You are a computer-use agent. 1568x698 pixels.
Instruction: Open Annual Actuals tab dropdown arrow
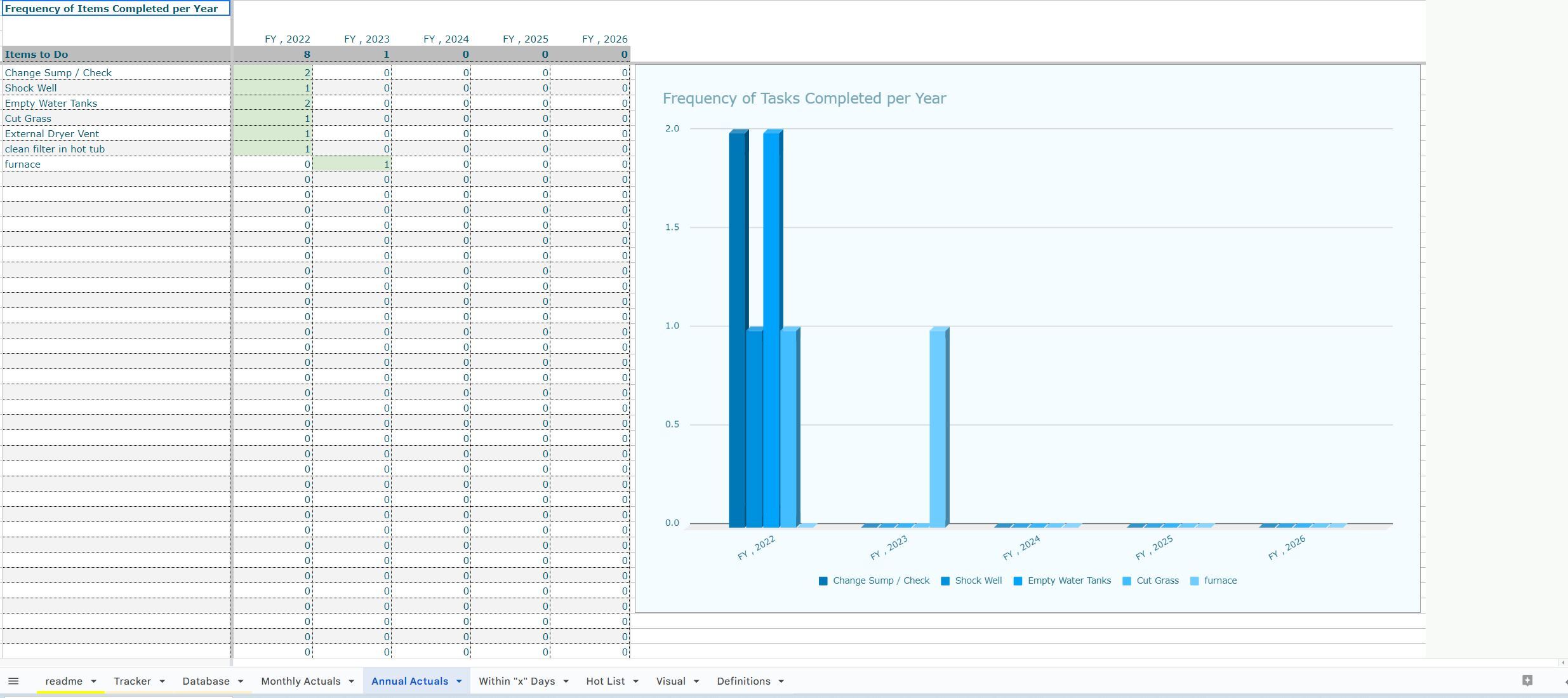pyautogui.click(x=458, y=681)
